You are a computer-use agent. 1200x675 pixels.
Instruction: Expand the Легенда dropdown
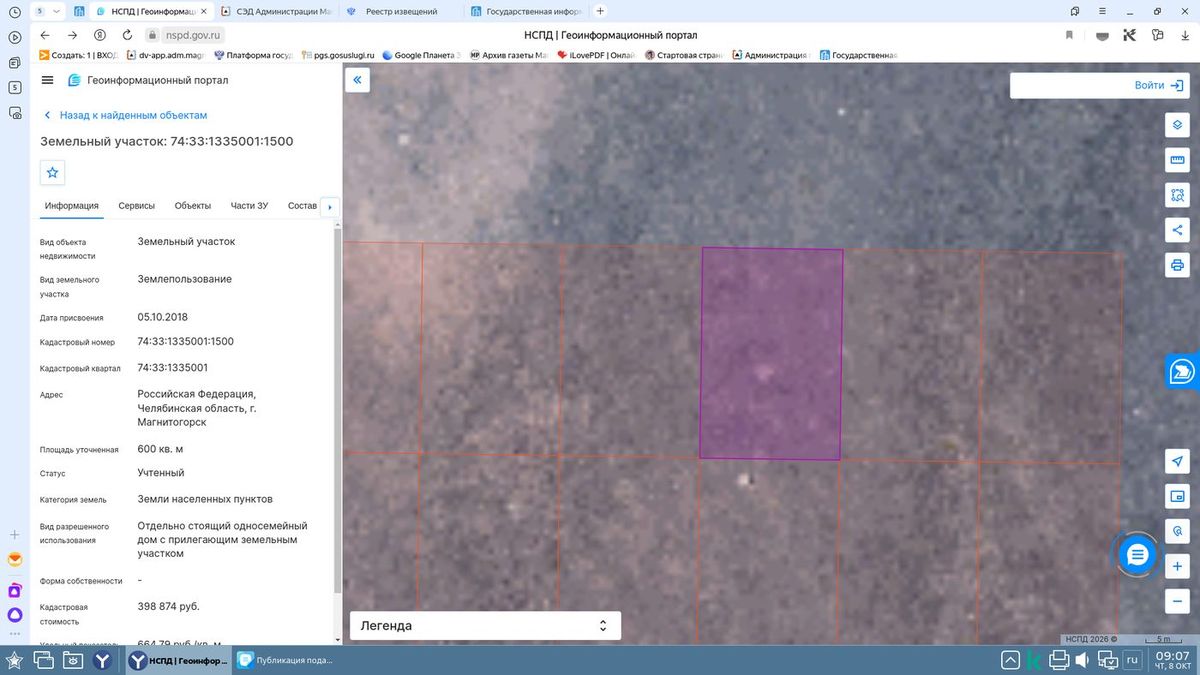(x=485, y=626)
